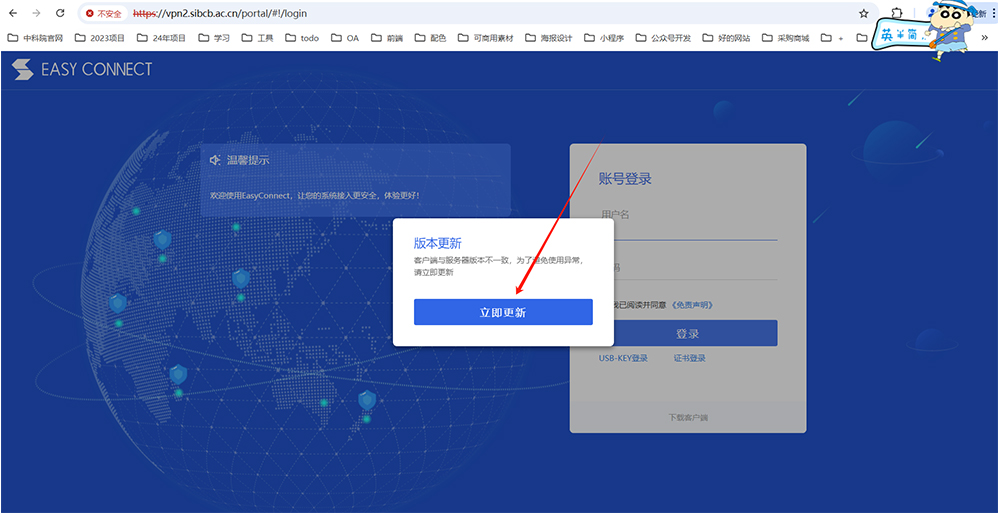Viewport: 1000px width, 513px height.
Task: Expand the bookmarks overflow chevron
Action: (x=984, y=38)
